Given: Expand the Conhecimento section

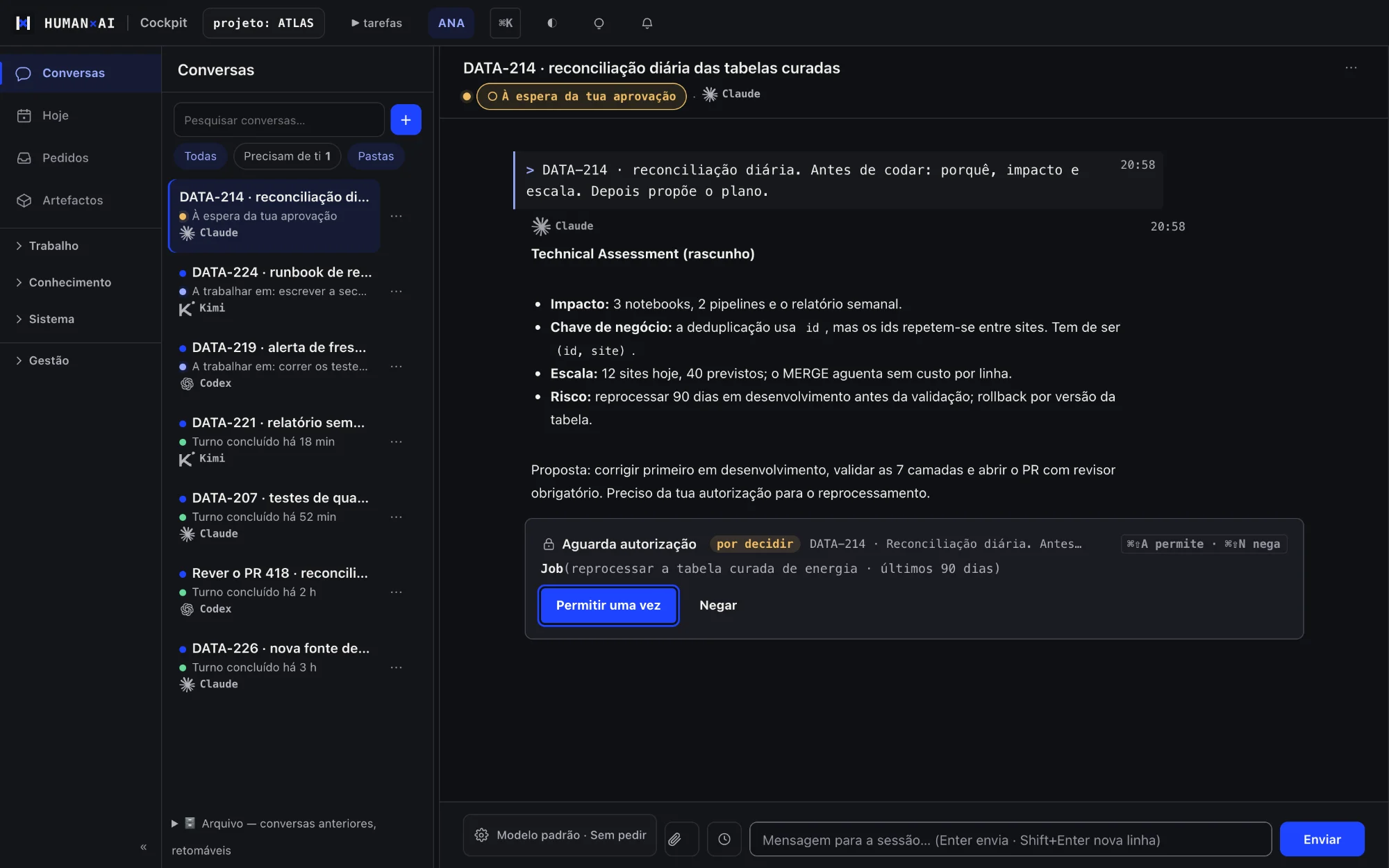Looking at the screenshot, I should pyautogui.click(x=81, y=283).
